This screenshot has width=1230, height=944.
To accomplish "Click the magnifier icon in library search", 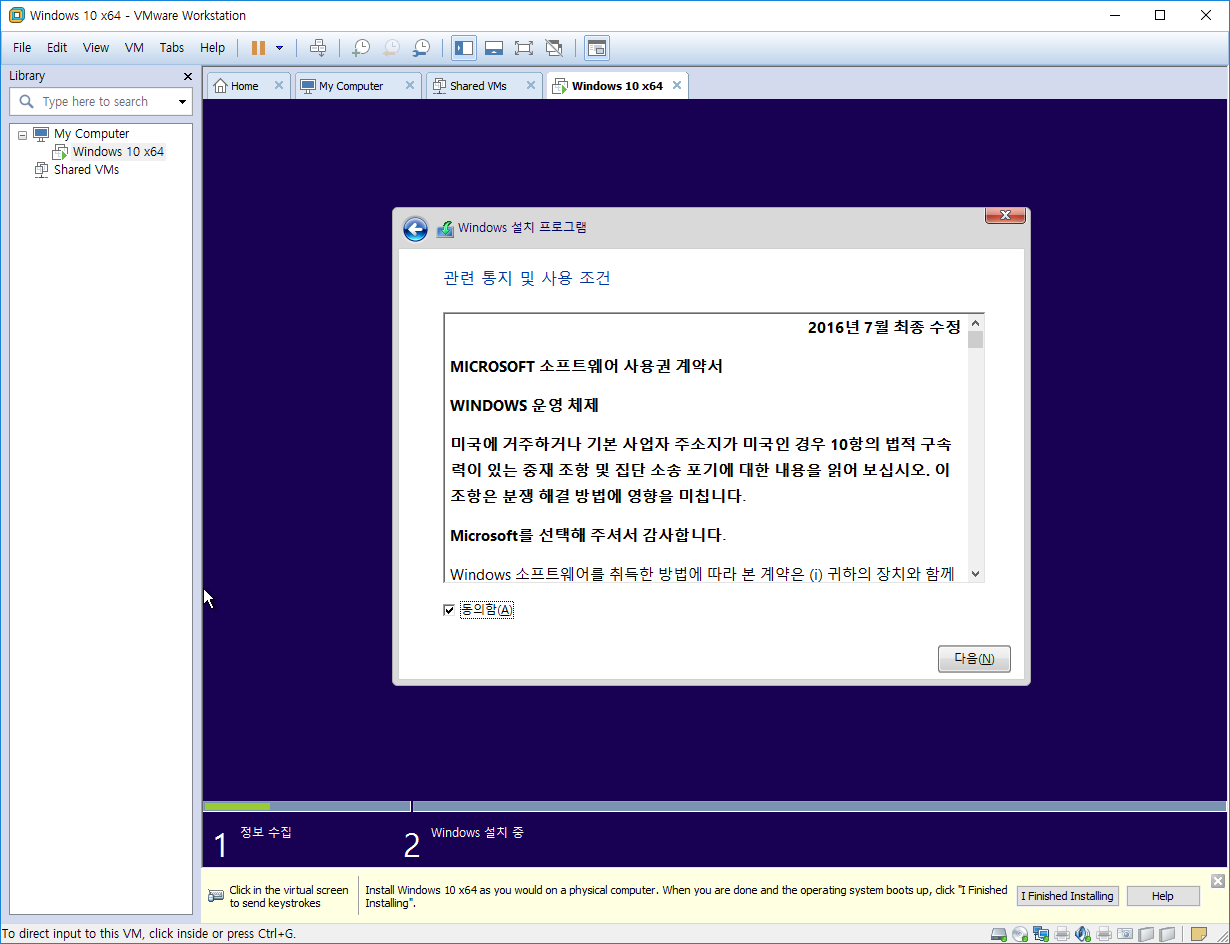I will 27,101.
